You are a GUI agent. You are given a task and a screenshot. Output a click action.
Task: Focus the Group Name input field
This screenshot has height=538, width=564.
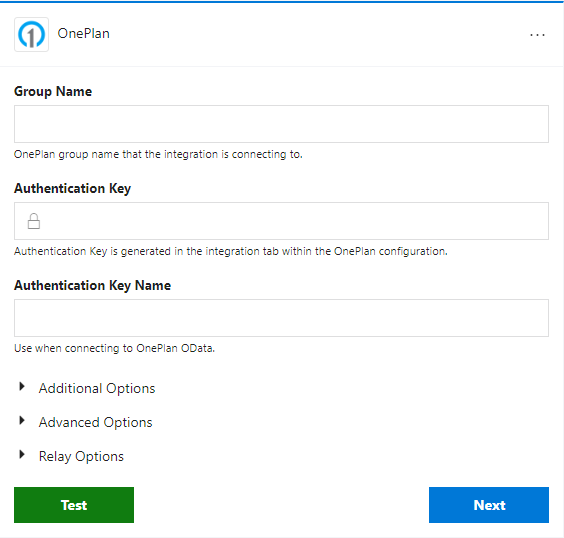click(281, 124)
